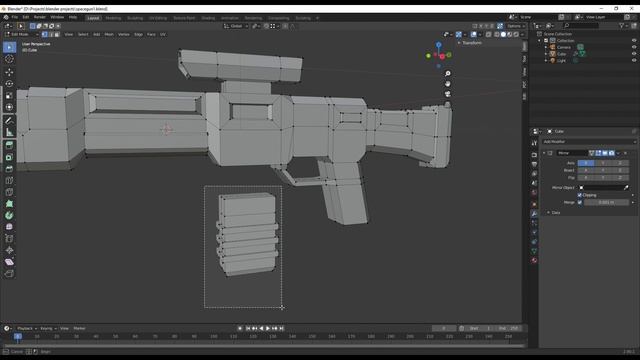Select the Scale tool

coord(9,96)
